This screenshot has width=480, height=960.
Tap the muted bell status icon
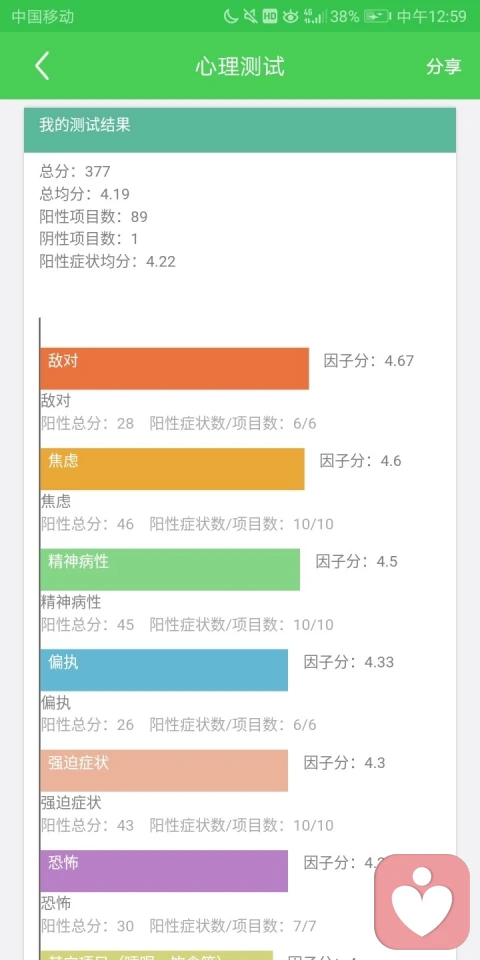pos(250,17)
